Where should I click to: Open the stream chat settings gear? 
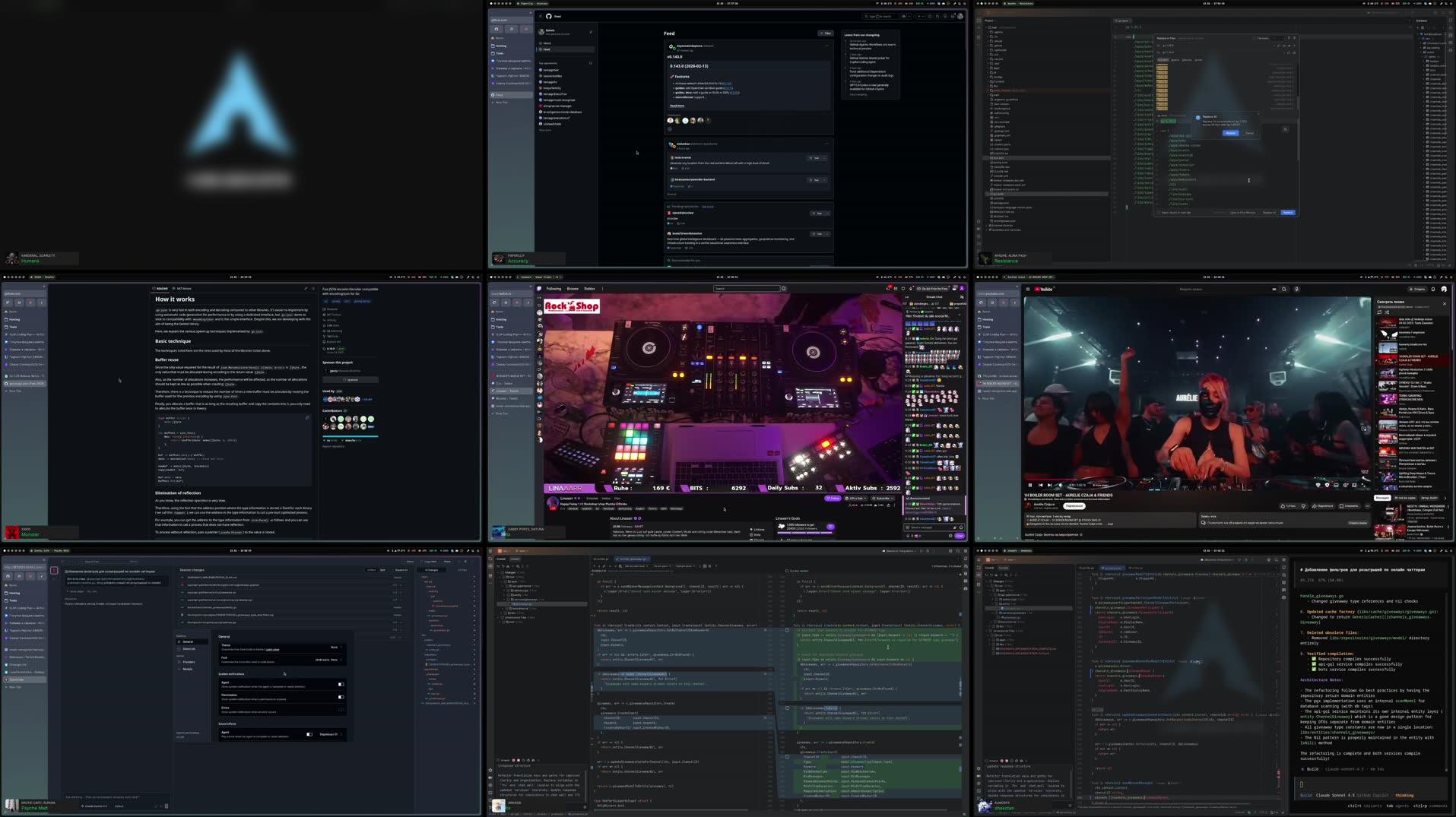pyautogui.click(x=950, y=536)
